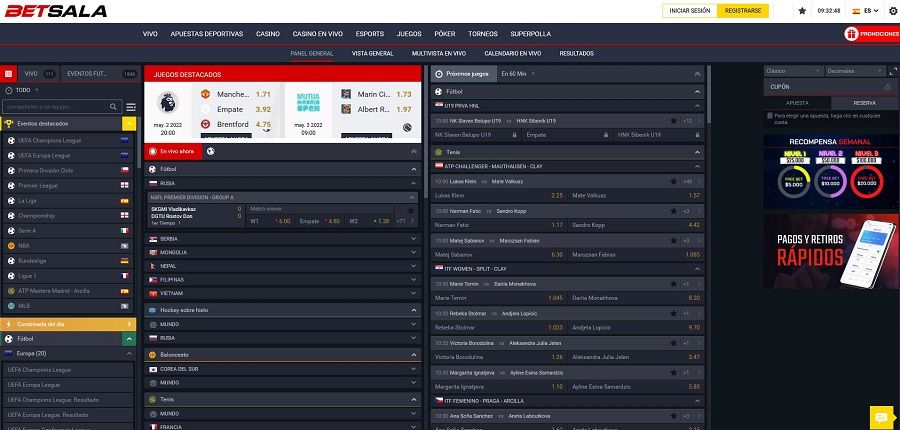Screen dimensions: 900x430
Task: Favorite the Nerman Fatic match star
Action: coord(673,211)
